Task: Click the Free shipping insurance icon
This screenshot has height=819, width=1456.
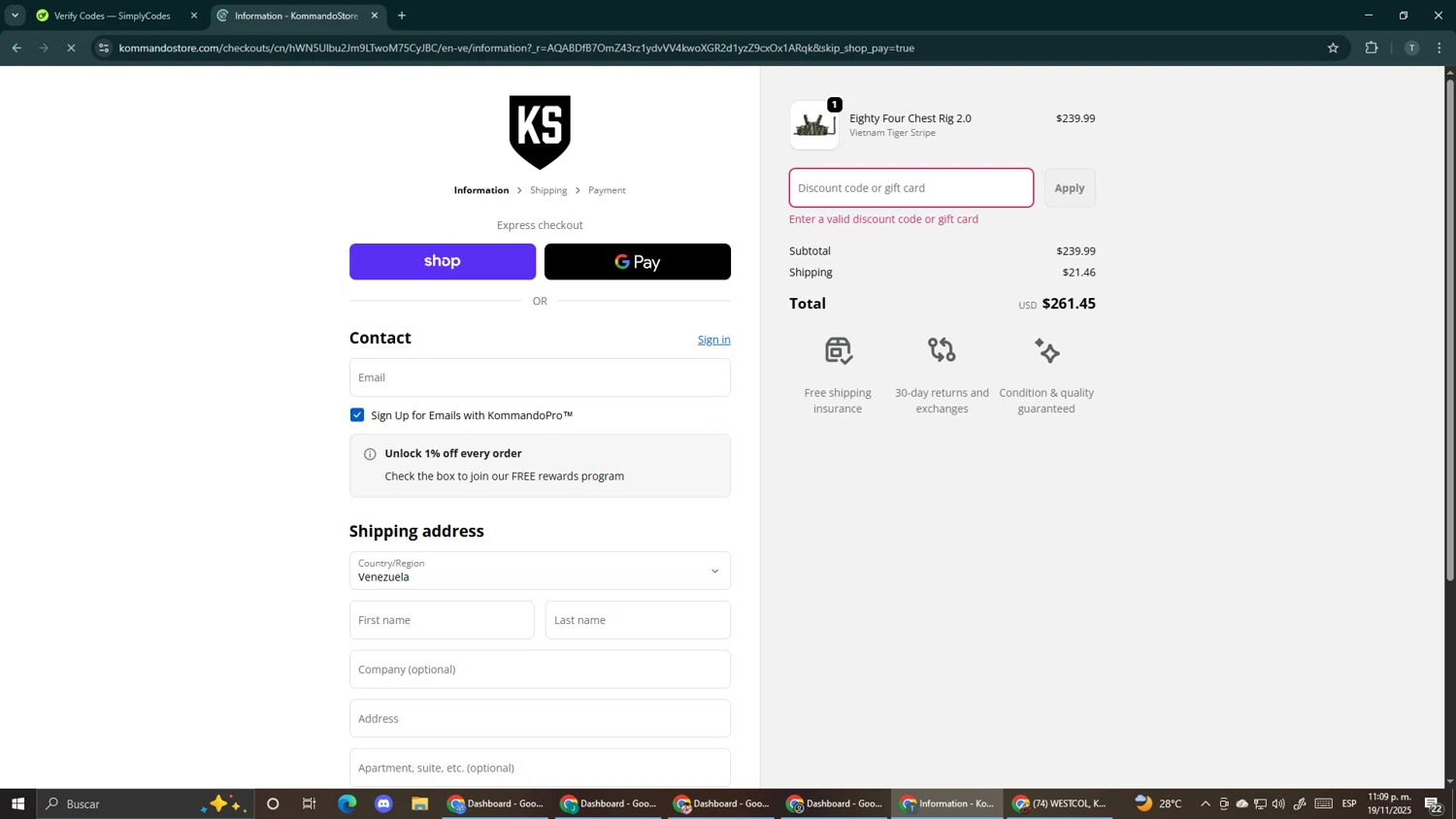Action: pos(838,350)
